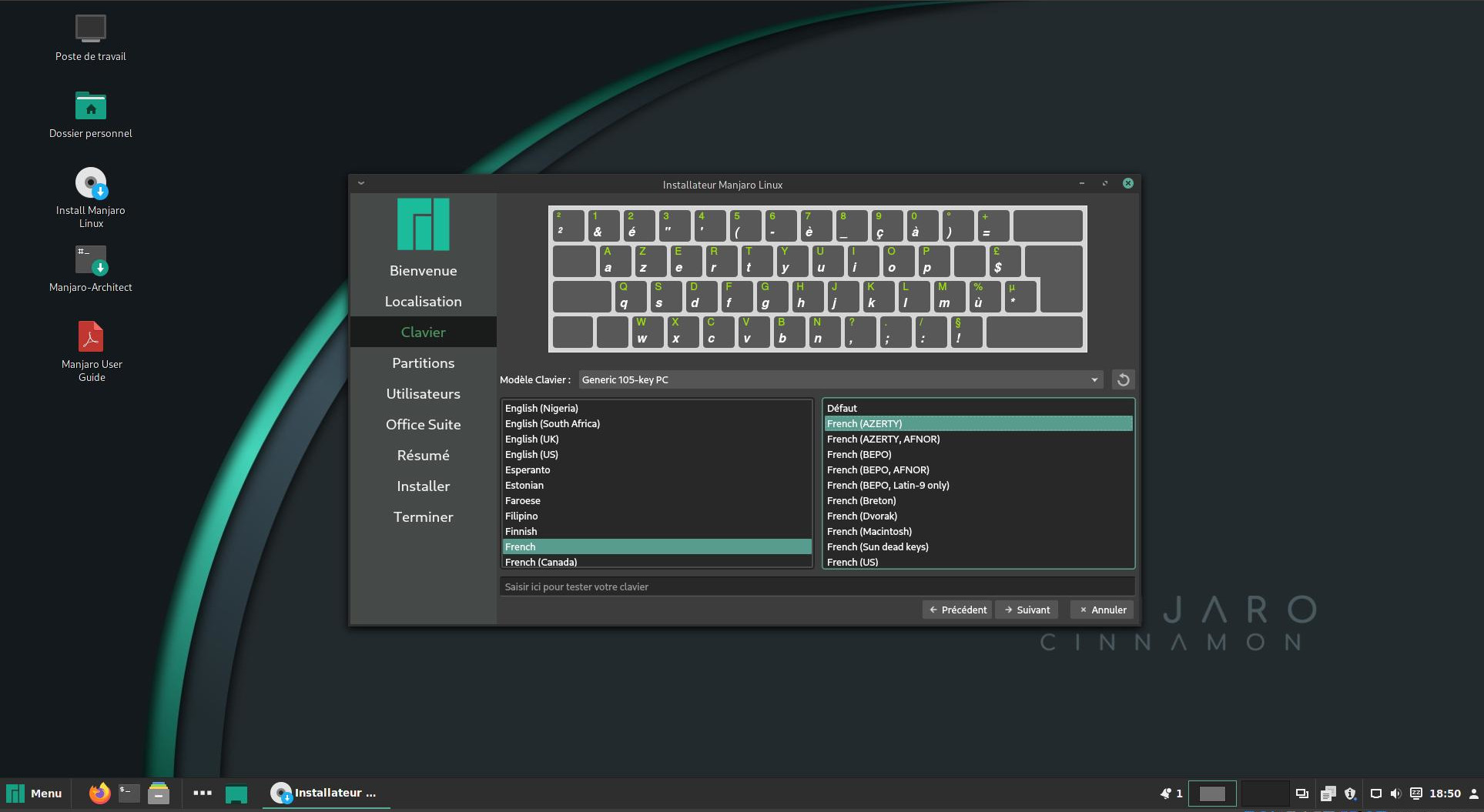1484x812 pixels.
Task: Click the Suivant button
Action: [1027, 610]
